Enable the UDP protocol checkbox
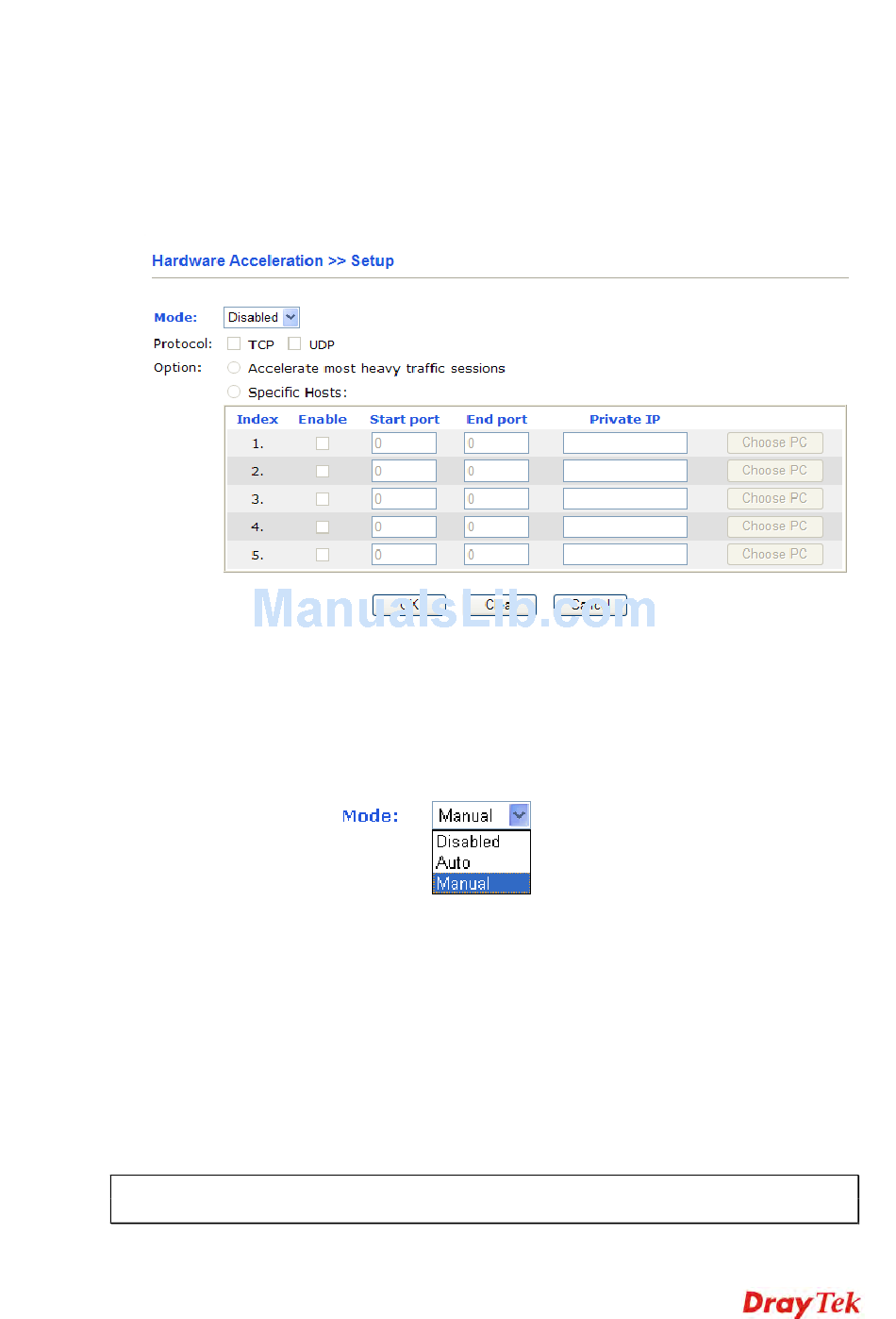 pyautogui.click(x=294, y=344)
